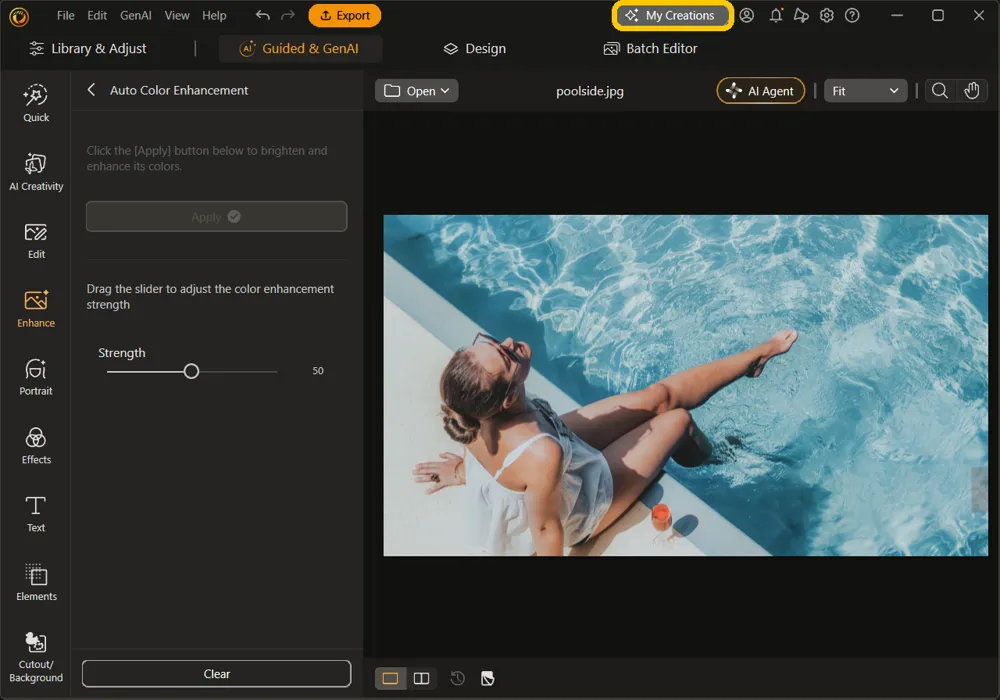Select the Text tool in sidebar
Screen dimensions: 1000x700
click(x=36, y=514)
